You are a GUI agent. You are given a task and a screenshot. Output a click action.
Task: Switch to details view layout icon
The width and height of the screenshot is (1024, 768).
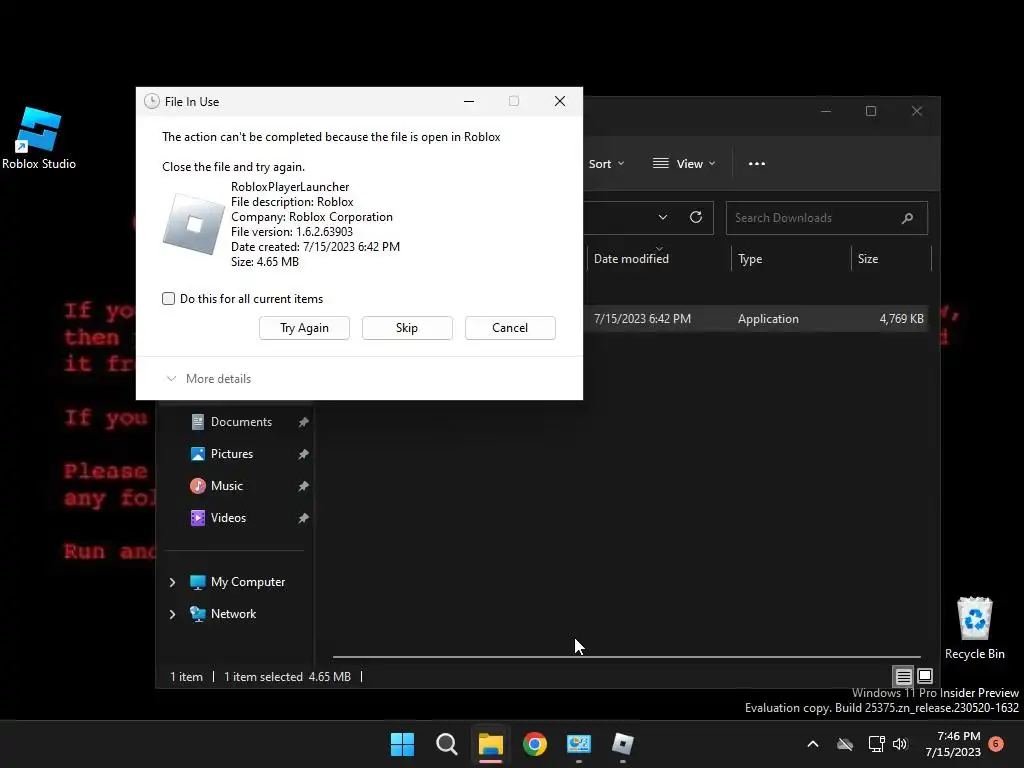[x=903, y=676]
